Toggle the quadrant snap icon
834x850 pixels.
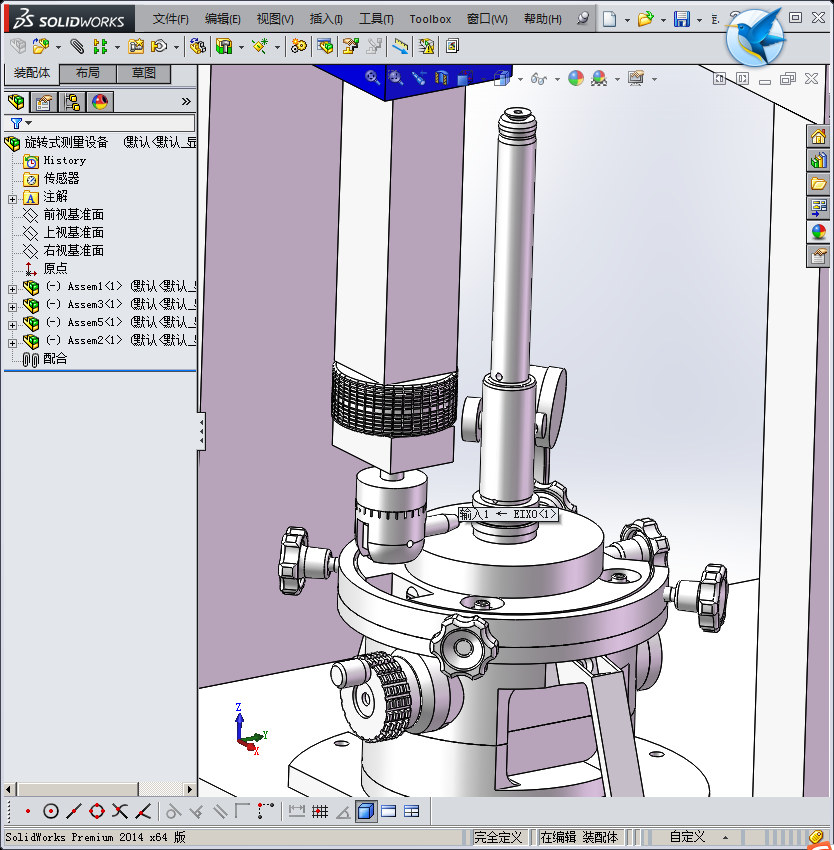[x=97, y=811]
